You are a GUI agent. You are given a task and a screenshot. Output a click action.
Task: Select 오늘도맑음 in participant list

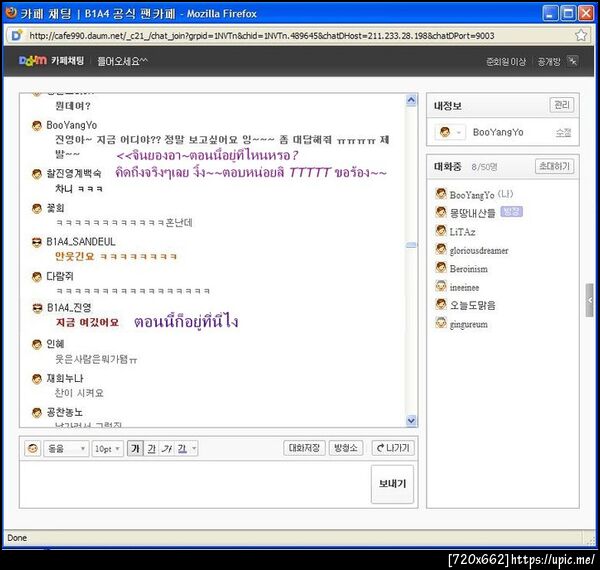[473, 305]
